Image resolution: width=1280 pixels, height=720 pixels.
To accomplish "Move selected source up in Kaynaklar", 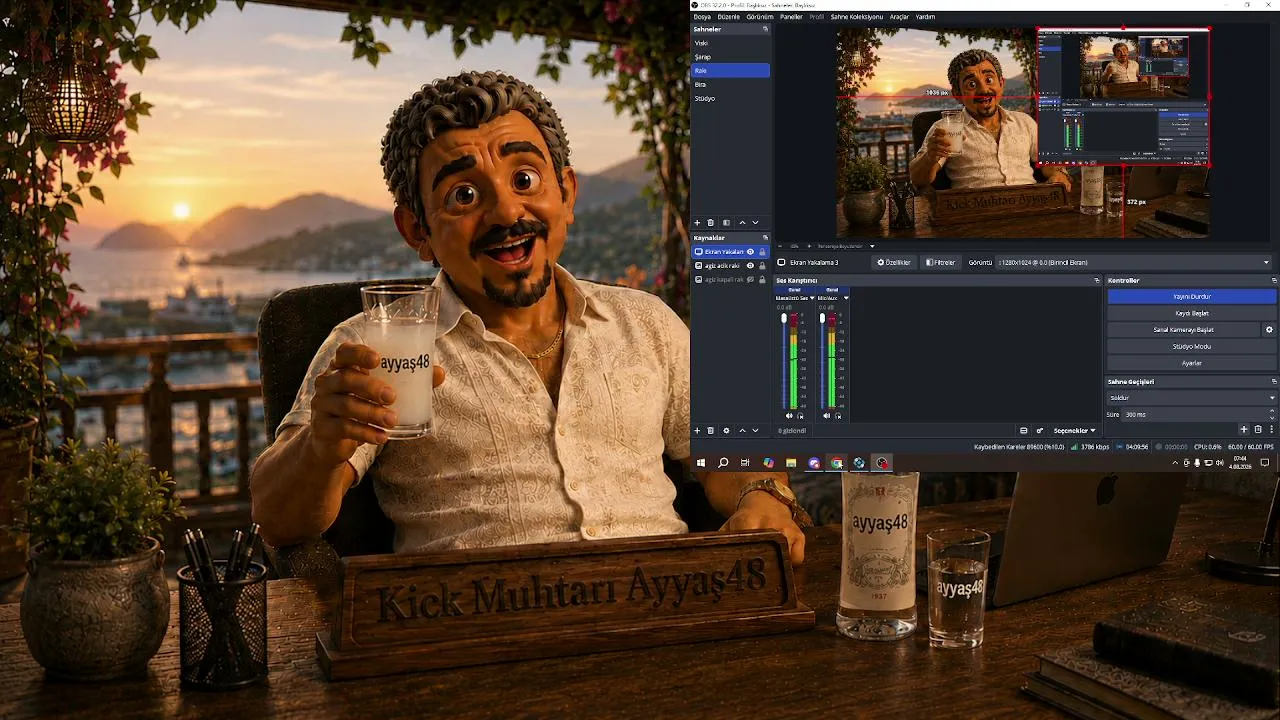I will pos(742,430).
